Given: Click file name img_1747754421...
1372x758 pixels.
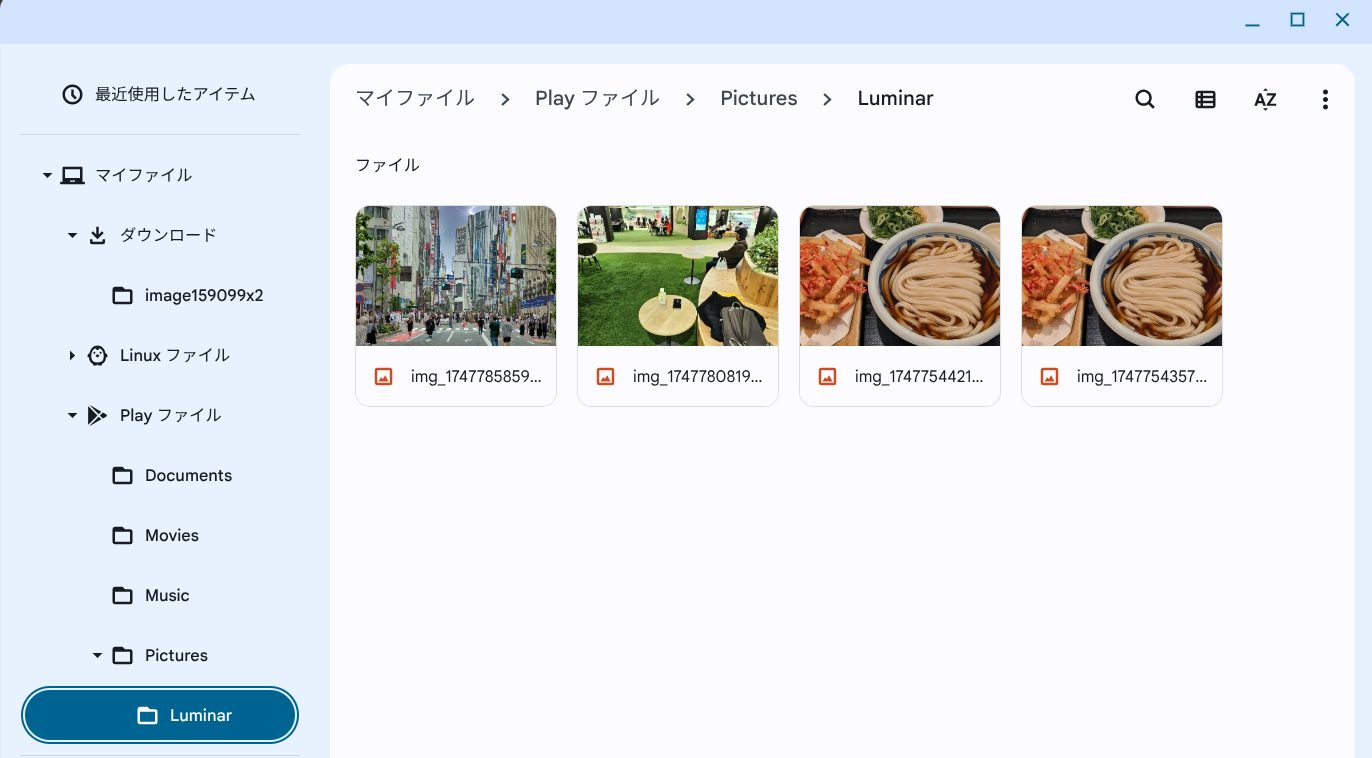Looking at the screenshot, I should [x=920, y=377].
